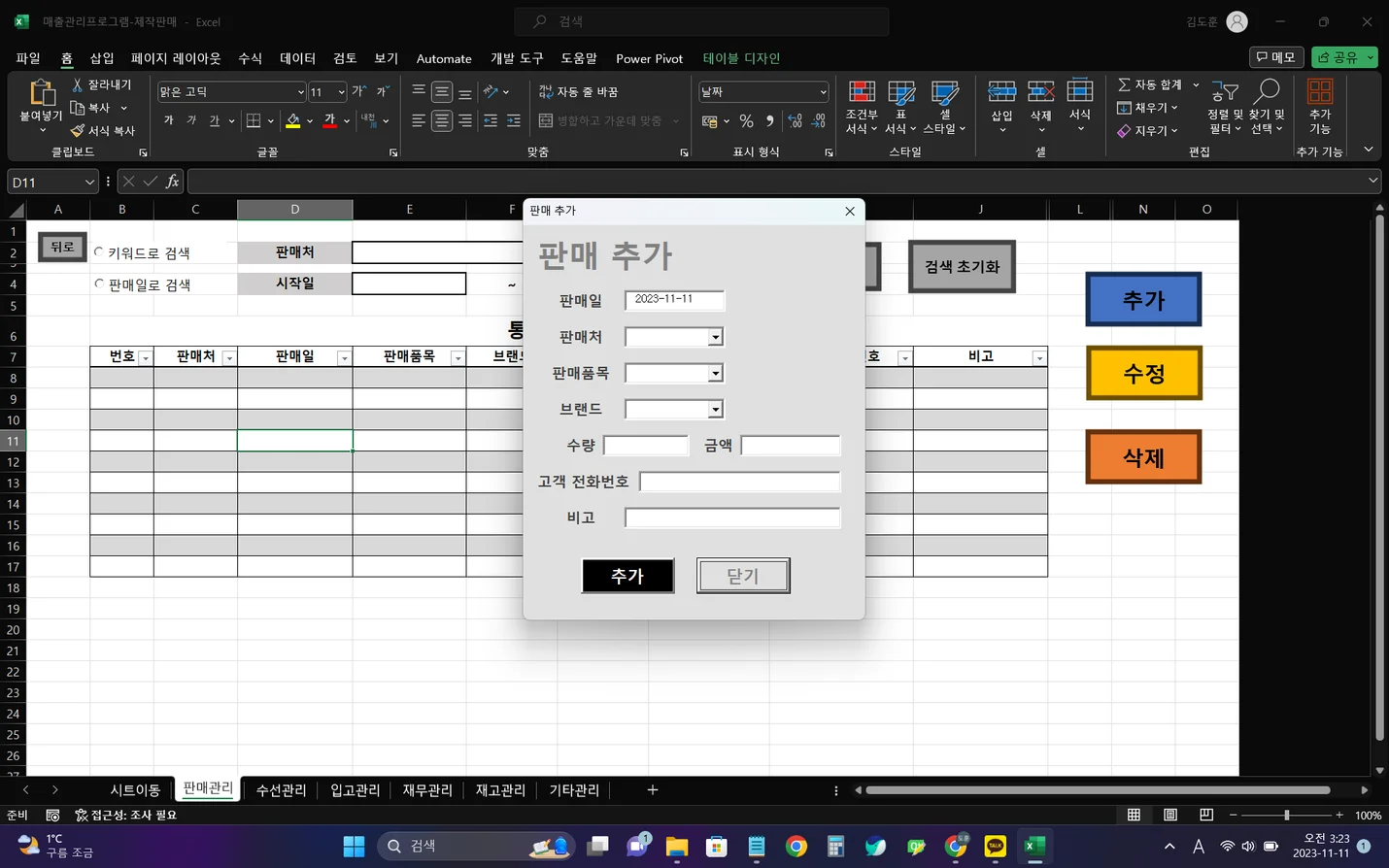
Task: Click the font color swatch button
Action: (x=330, y=120)
